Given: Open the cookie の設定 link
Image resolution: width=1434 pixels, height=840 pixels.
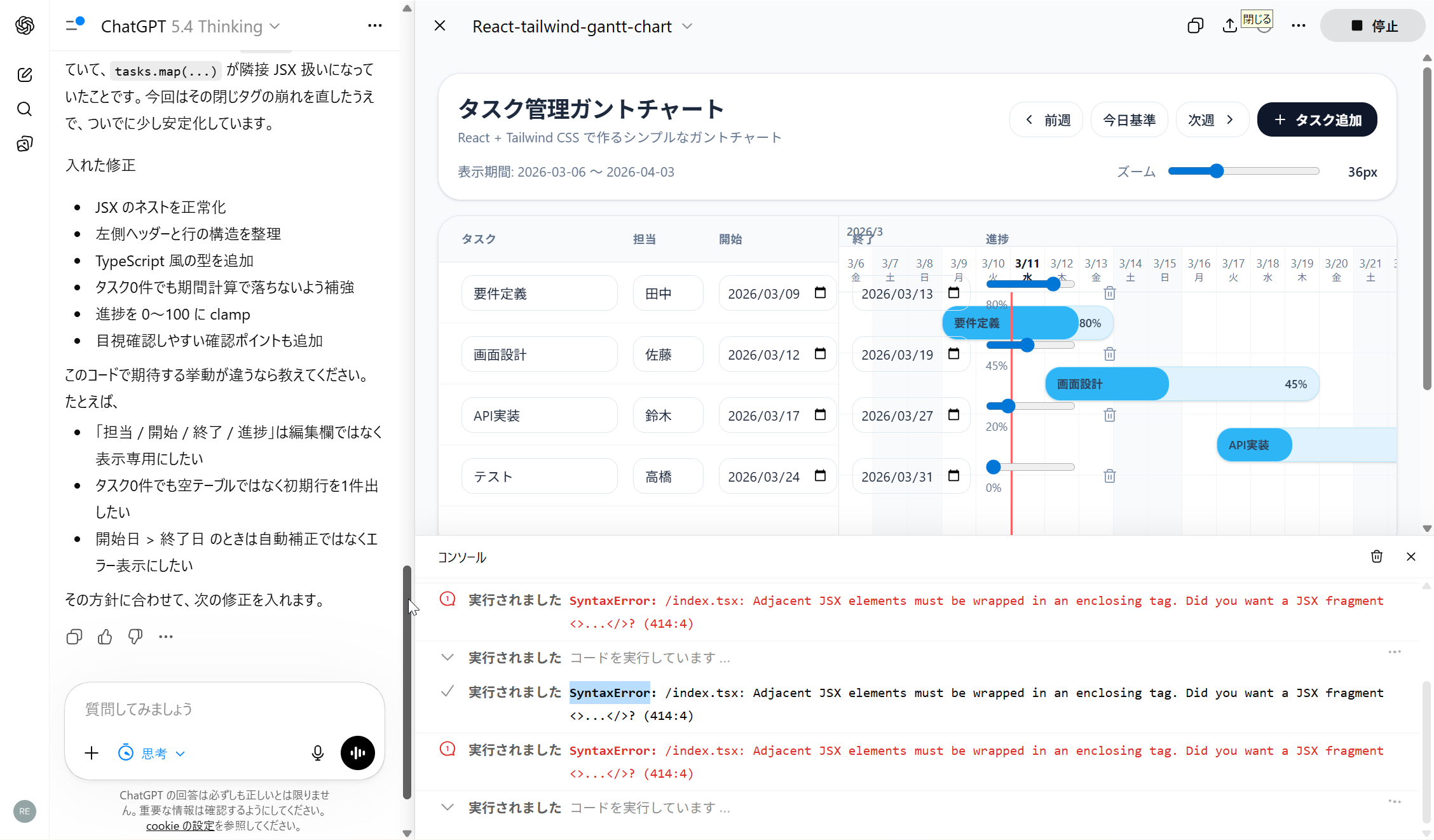Looking at the screenshot, I should 181,825.
